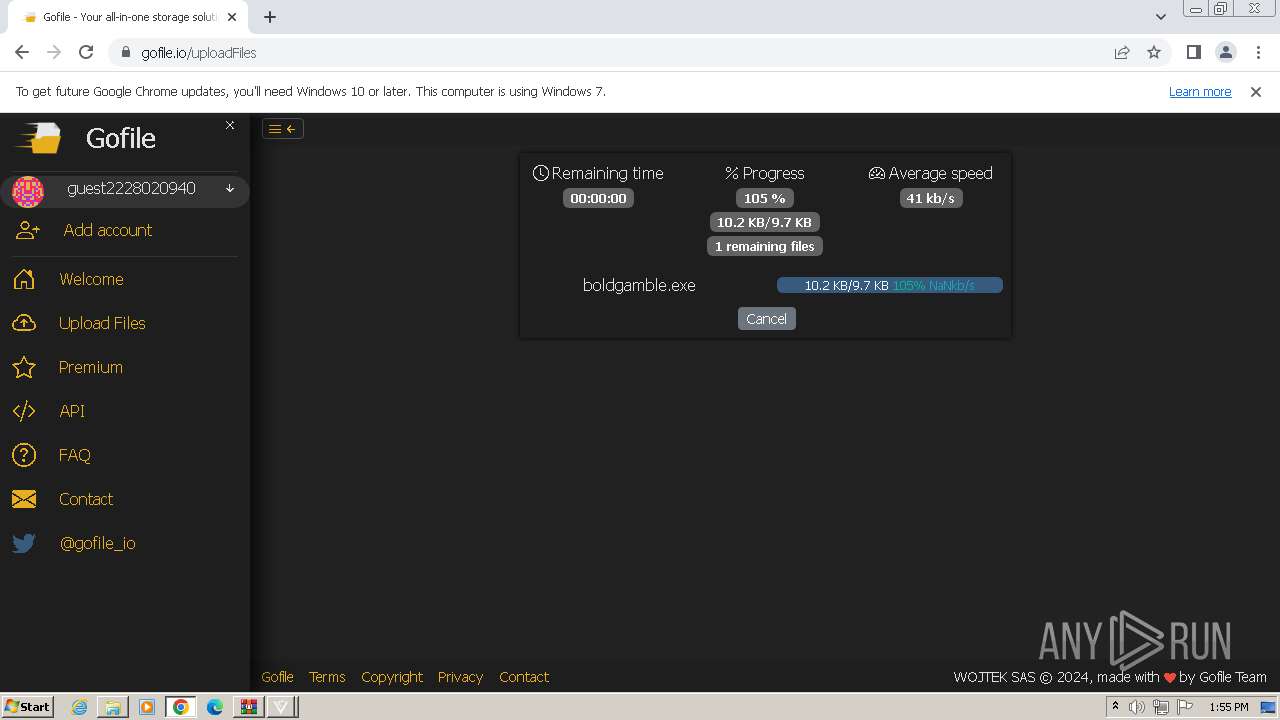Click the boldgamble.exe upload progress bar

pyautogui.click(x=890, y=285)
